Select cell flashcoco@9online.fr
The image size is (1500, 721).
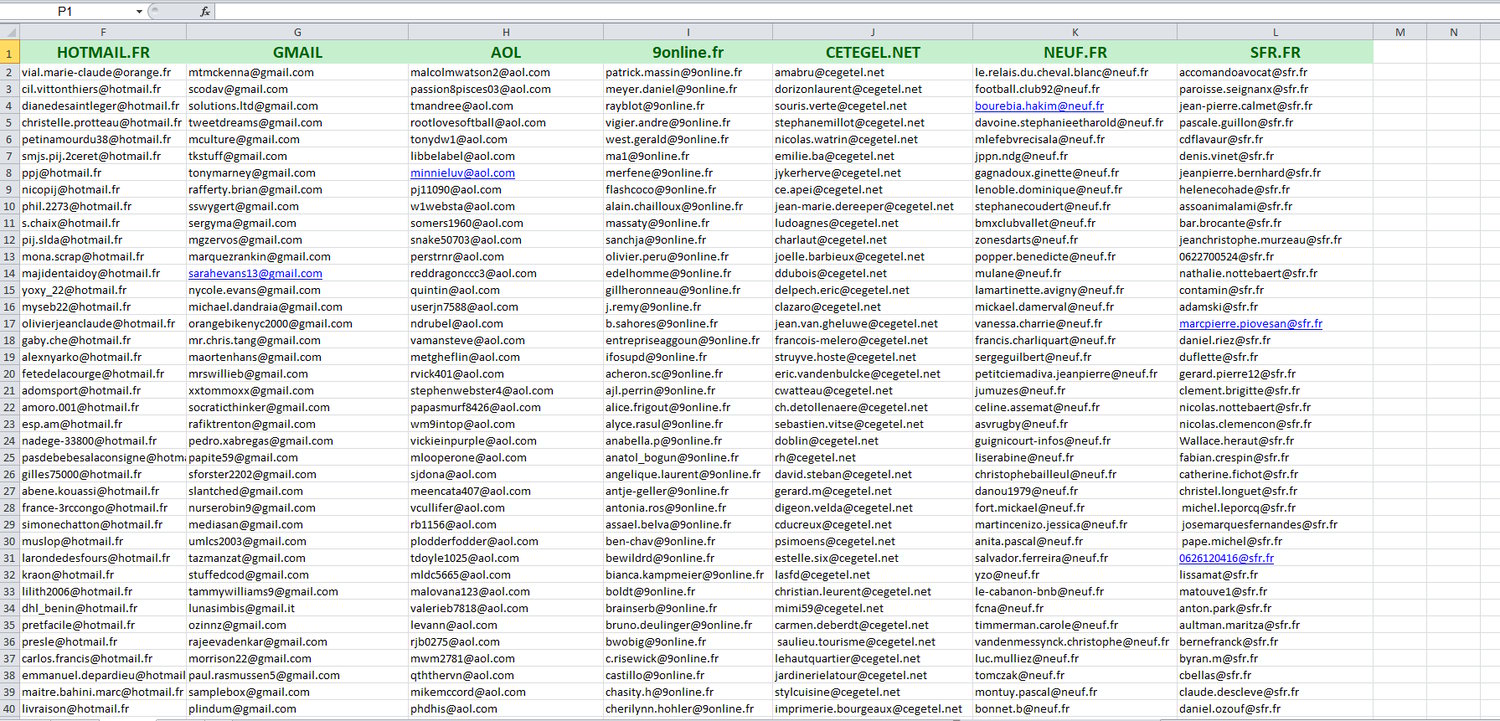point(687,190)
